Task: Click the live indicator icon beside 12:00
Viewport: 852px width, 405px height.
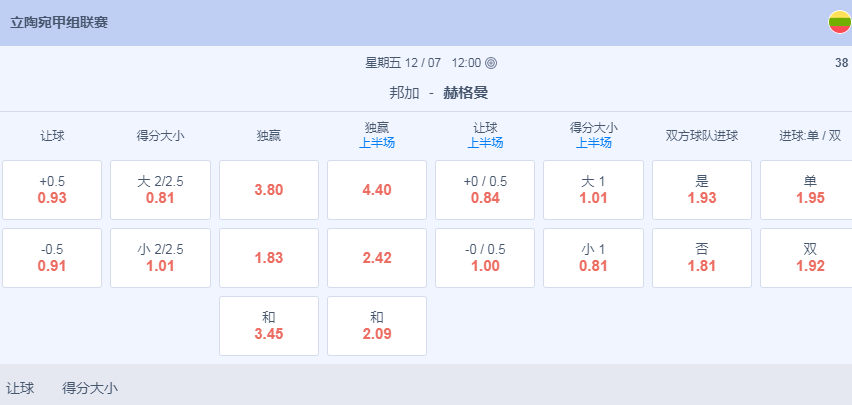Action: 491,63
